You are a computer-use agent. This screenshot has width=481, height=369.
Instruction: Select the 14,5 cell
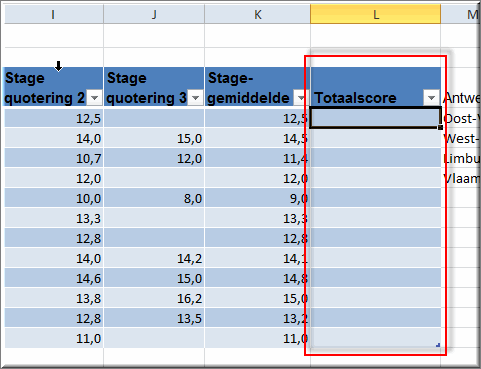click(x=257, y=138)
